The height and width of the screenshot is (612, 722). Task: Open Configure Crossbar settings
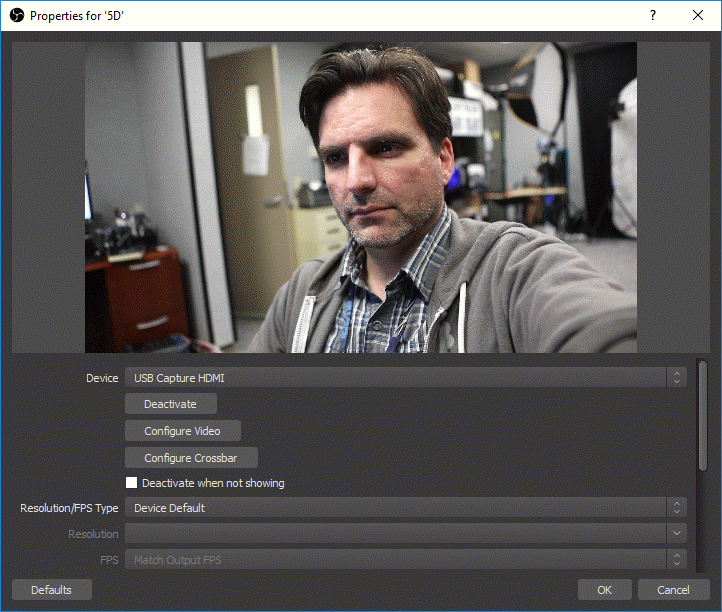[191, 458]
